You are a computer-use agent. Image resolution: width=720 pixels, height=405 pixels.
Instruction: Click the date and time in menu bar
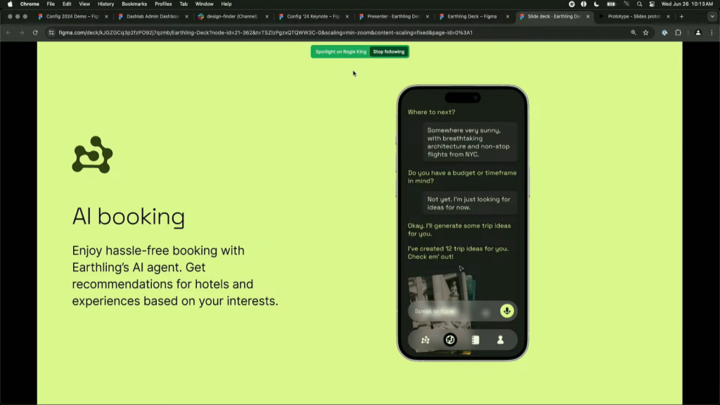click(687, 4)
